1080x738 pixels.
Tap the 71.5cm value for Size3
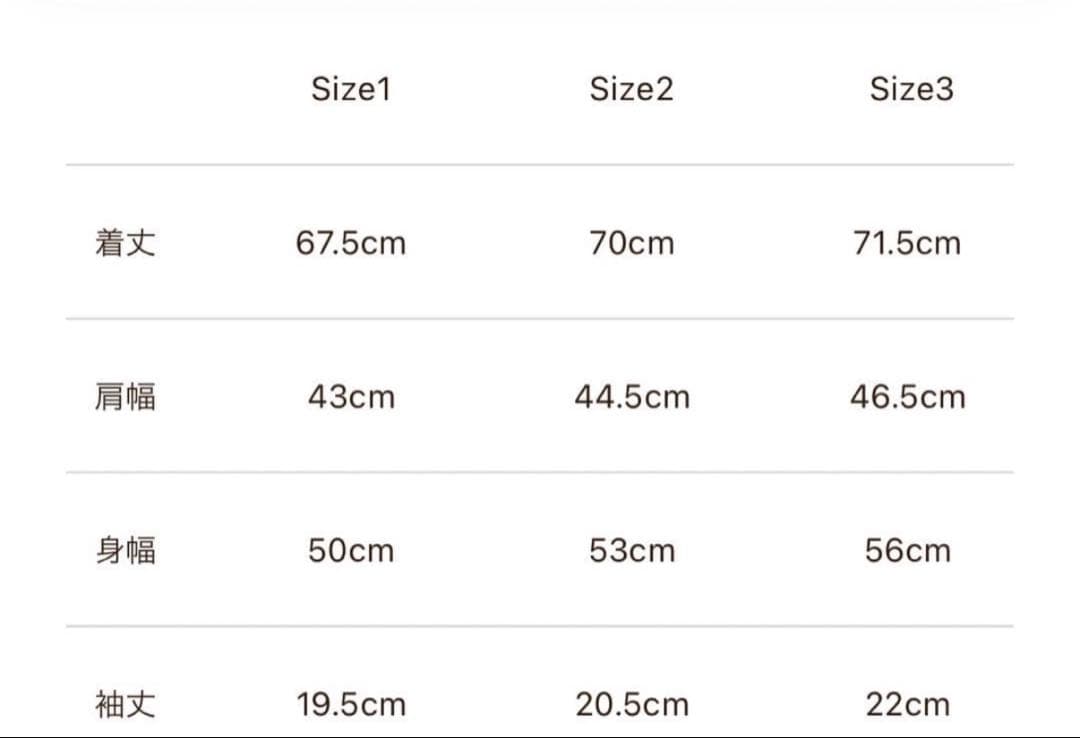pyautogui.click(x=907, y=243)
